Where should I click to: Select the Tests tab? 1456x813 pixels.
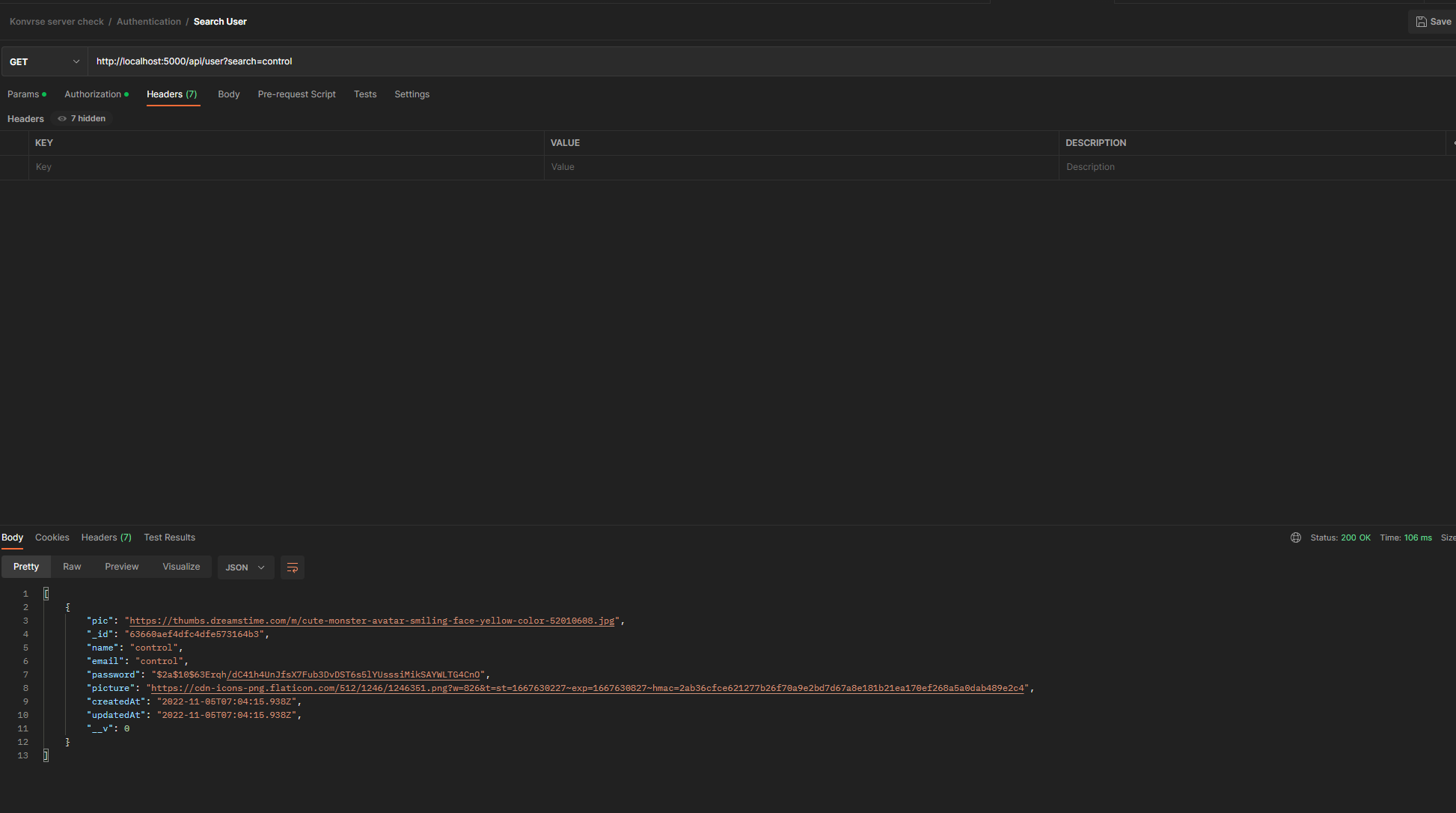(x=365, y=94)
